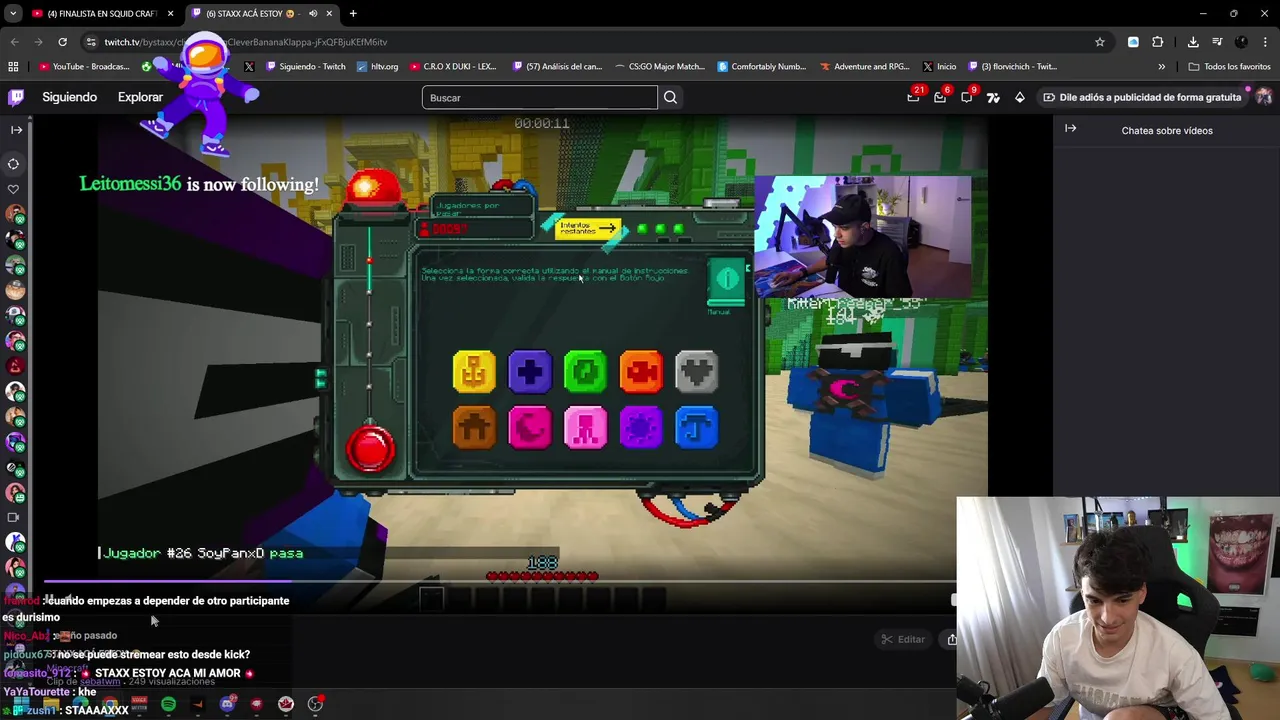This screenshot has height=720, width=1280.
Task: Open the apps grid in bookmarks bar
Action: click(13, 67)
